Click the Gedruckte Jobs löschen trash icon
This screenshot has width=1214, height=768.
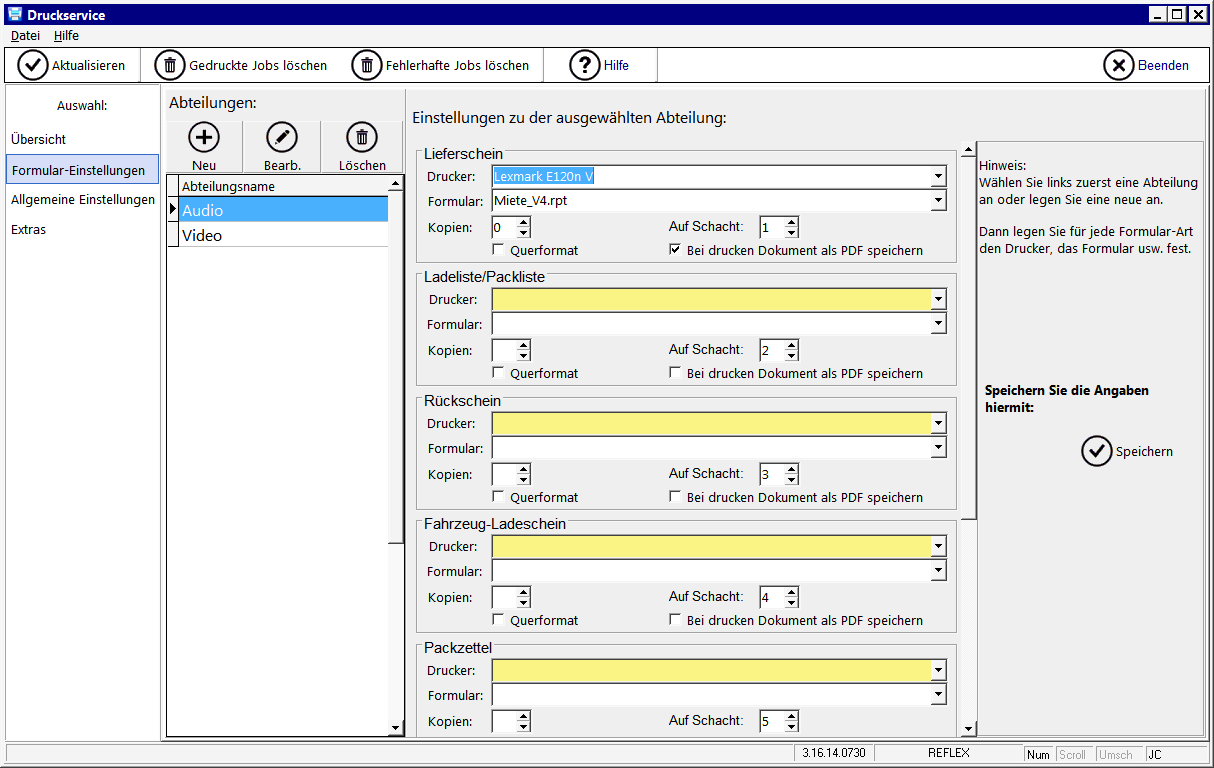170,65
